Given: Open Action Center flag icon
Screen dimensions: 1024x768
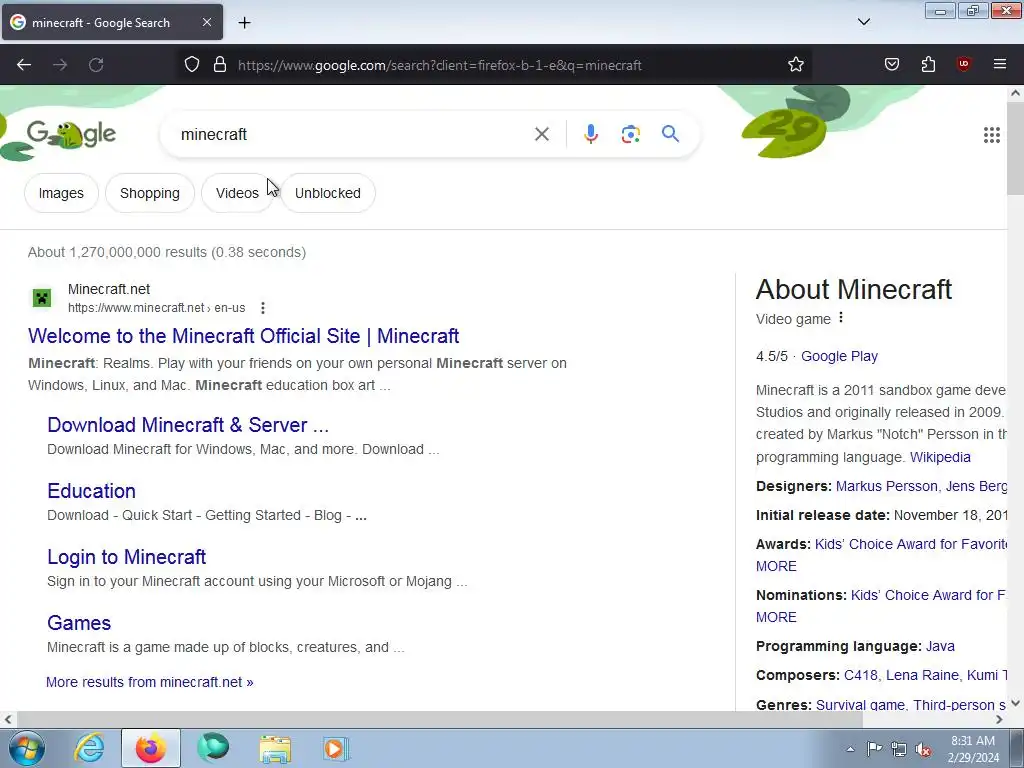Looking at the screenshot, I should coord(874,748).
